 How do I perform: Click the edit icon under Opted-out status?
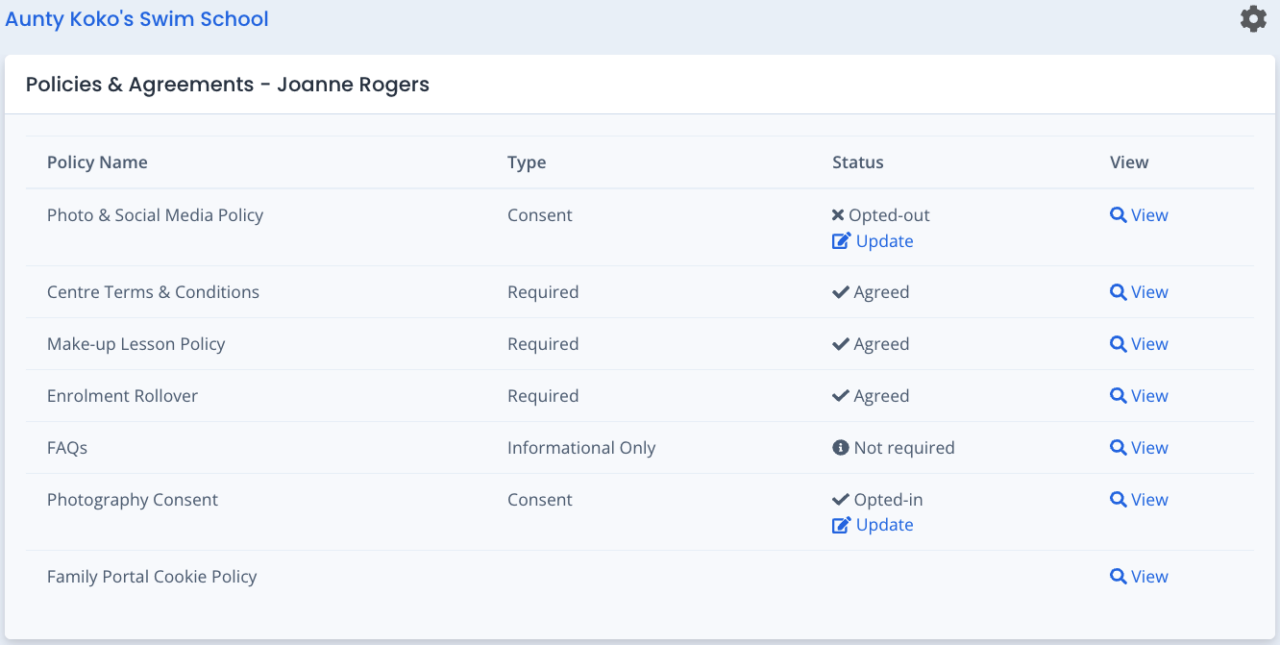point(841,241)
